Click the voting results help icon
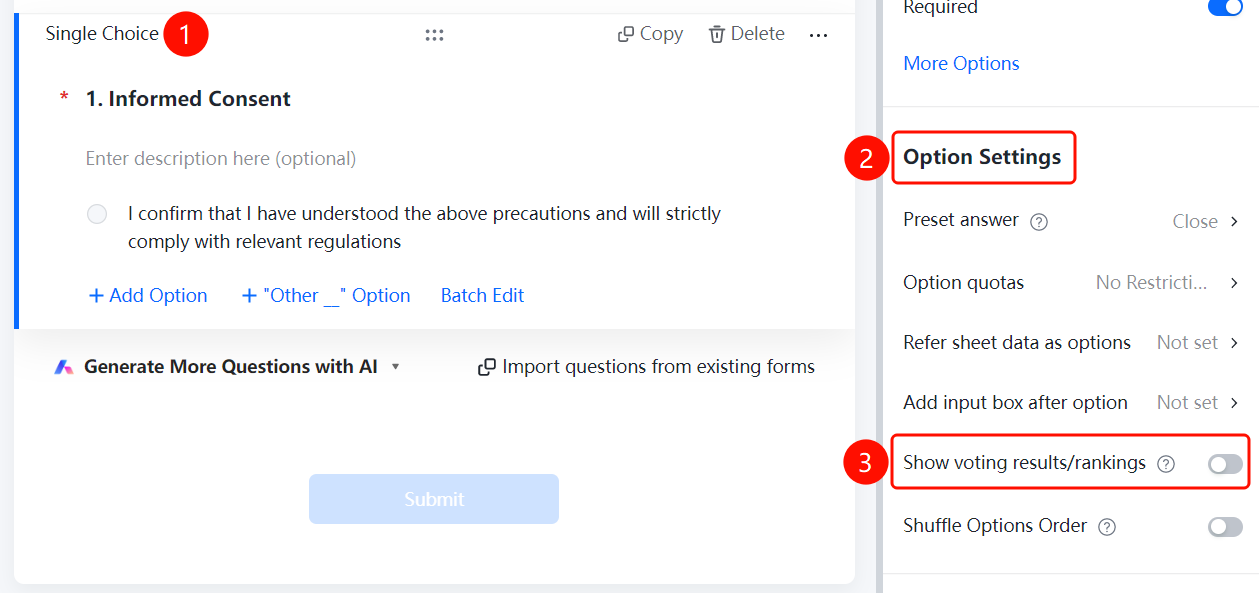 click(x=1166, y=464)
